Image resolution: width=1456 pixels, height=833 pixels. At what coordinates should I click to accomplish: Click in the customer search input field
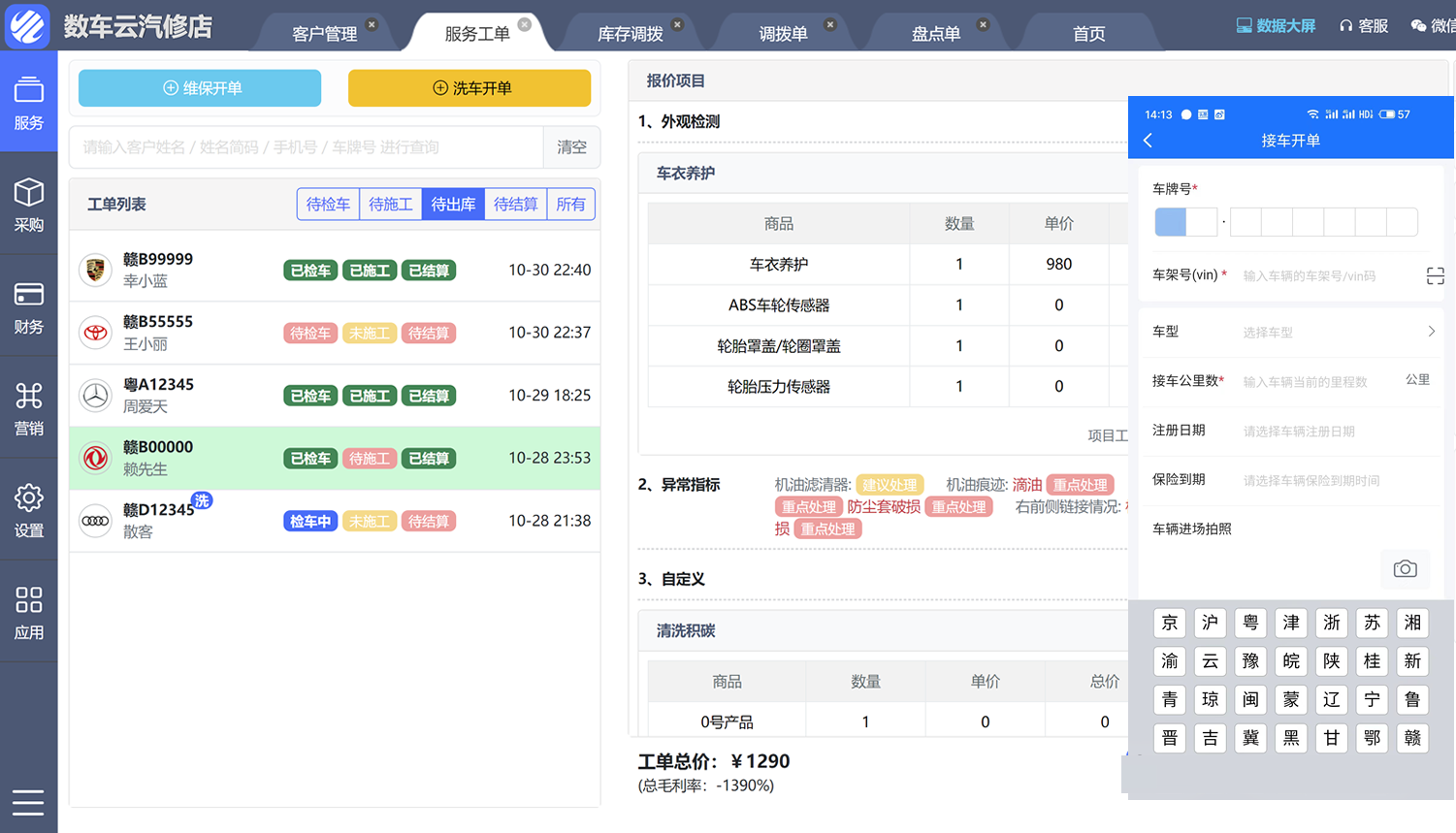point(306,147)
